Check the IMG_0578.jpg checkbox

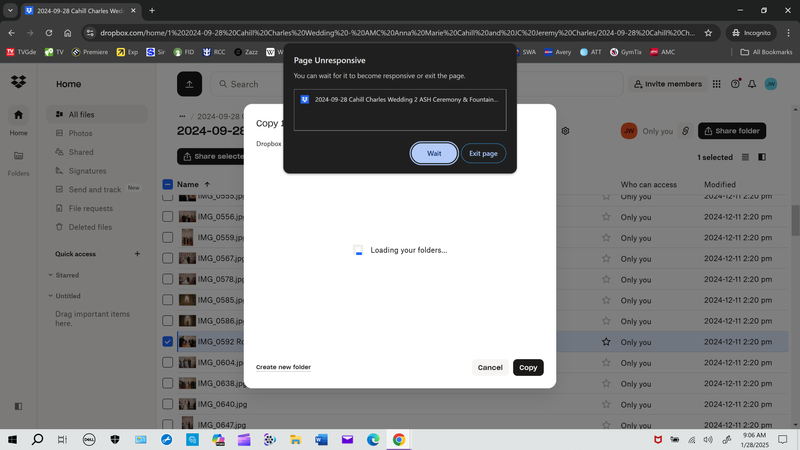click(167, 279)
